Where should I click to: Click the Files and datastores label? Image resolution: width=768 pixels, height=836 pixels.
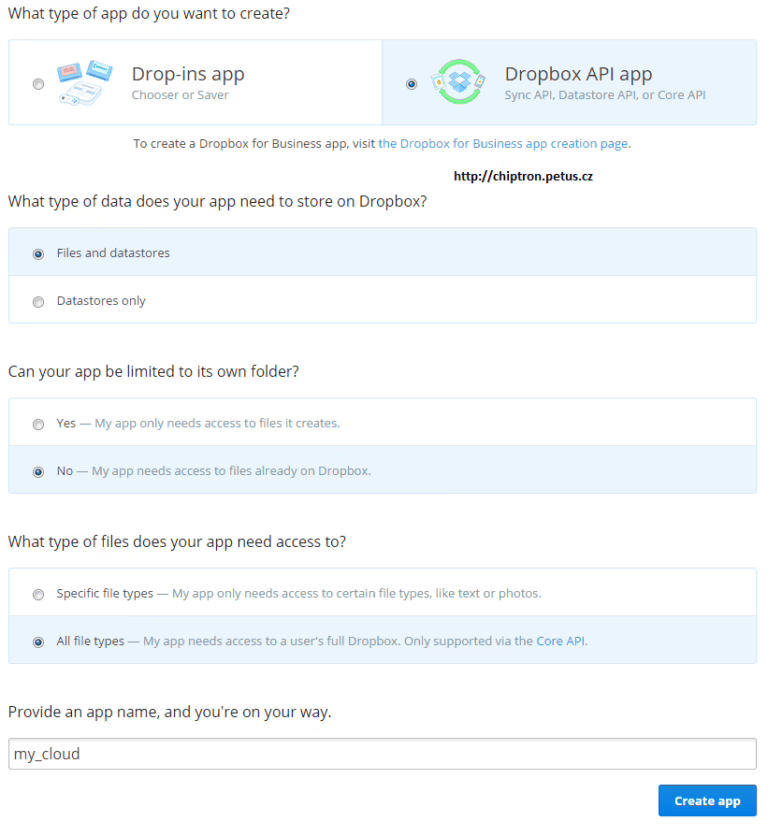pos(113,253)
